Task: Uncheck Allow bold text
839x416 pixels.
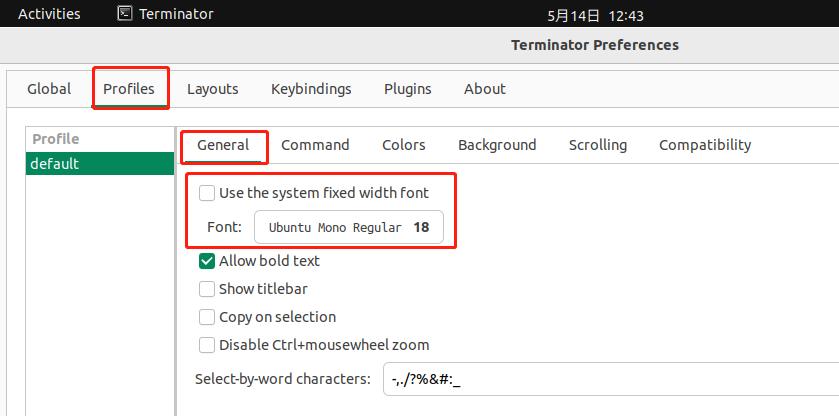Action: (x=207, y=261)
